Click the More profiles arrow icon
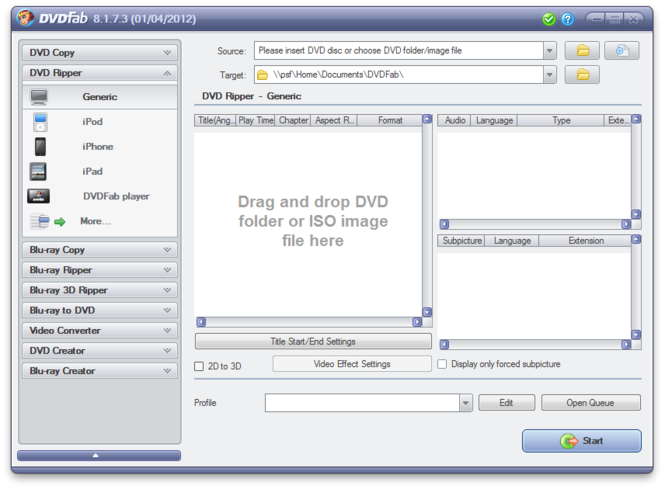This screenshot has height=489, width=665. point(60,222)
